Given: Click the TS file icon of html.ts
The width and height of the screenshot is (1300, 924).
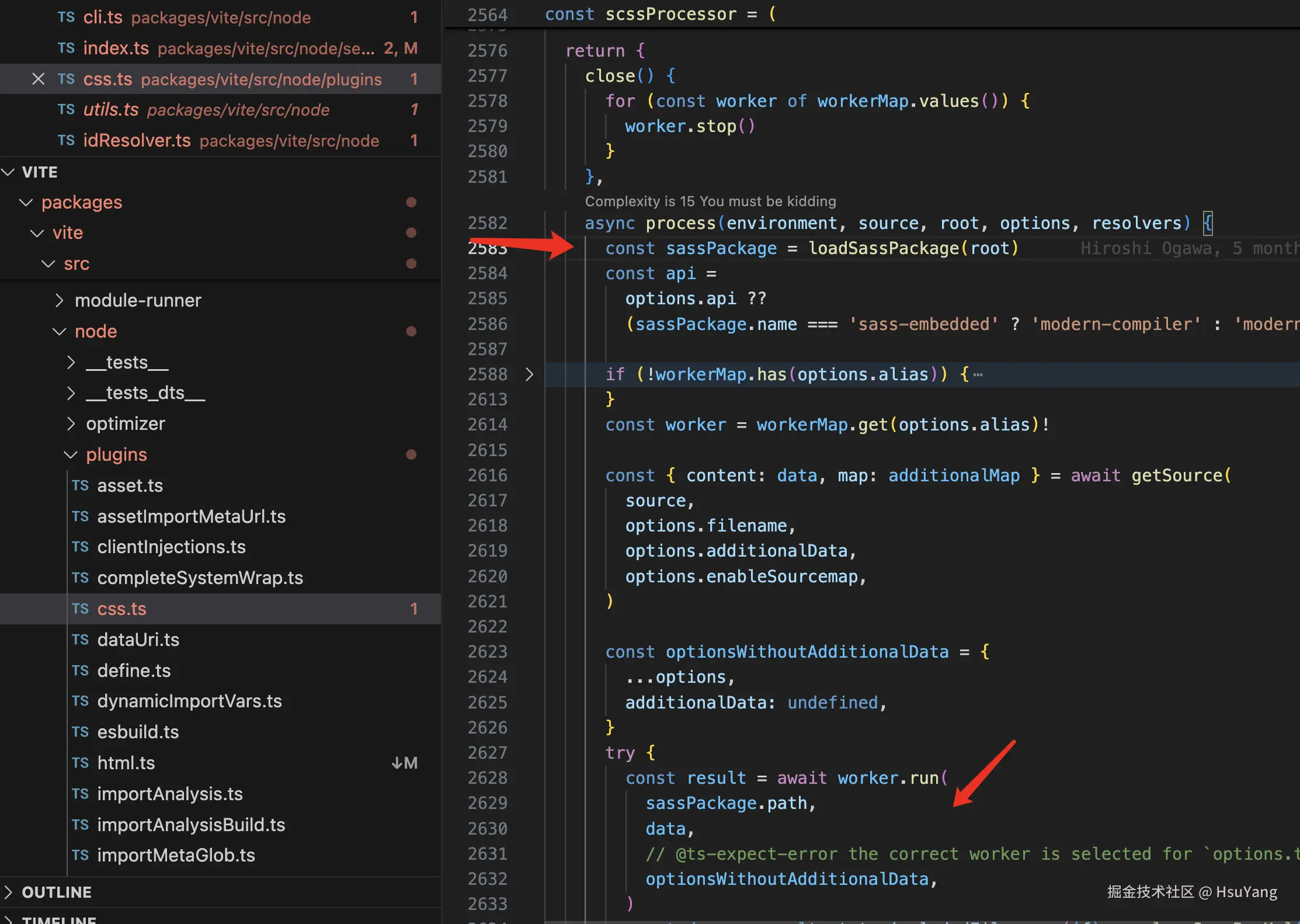Looking at the screenshot, I should (x=80, y=763).
